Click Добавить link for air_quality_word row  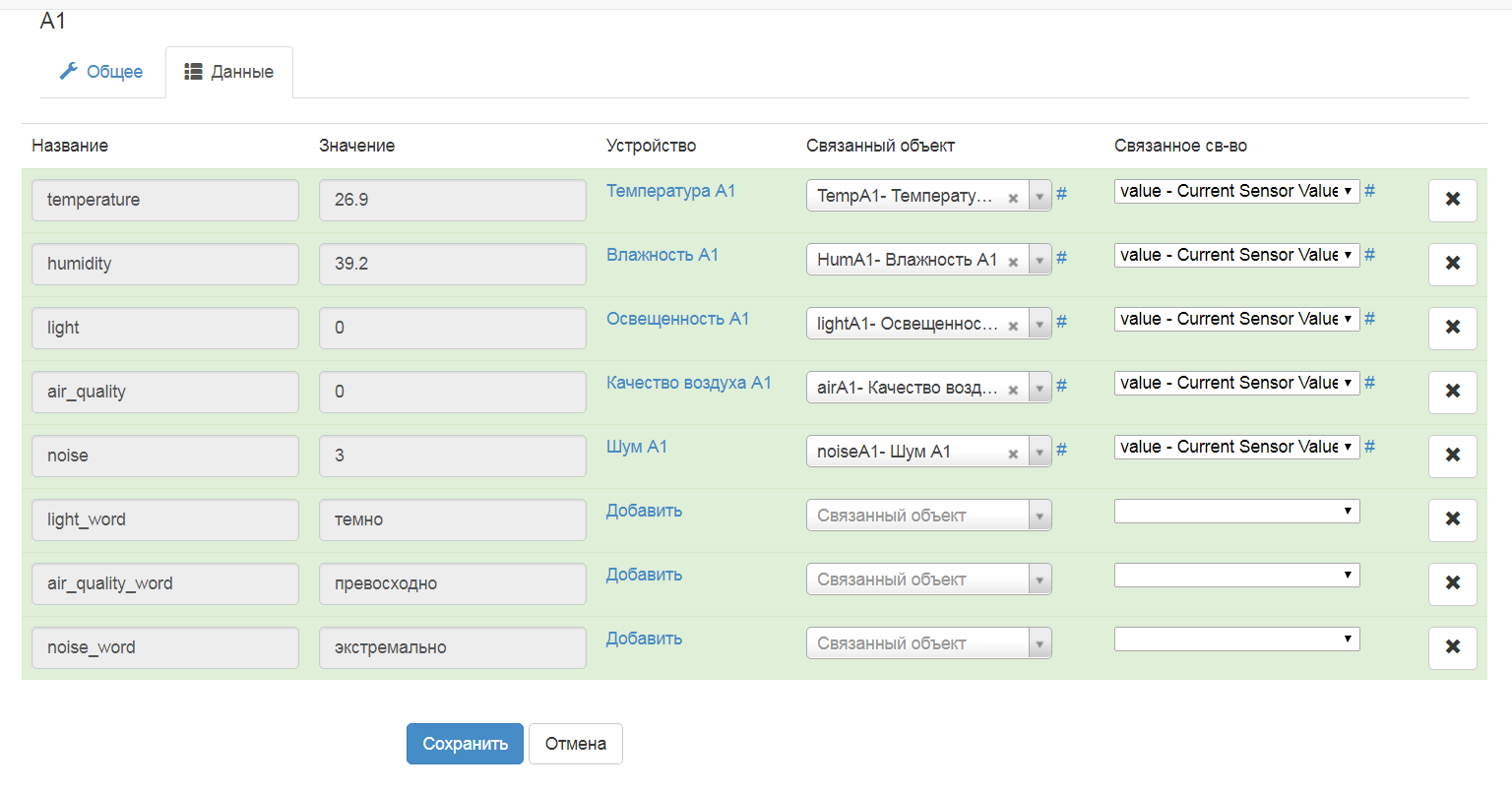tap(644, 575)
